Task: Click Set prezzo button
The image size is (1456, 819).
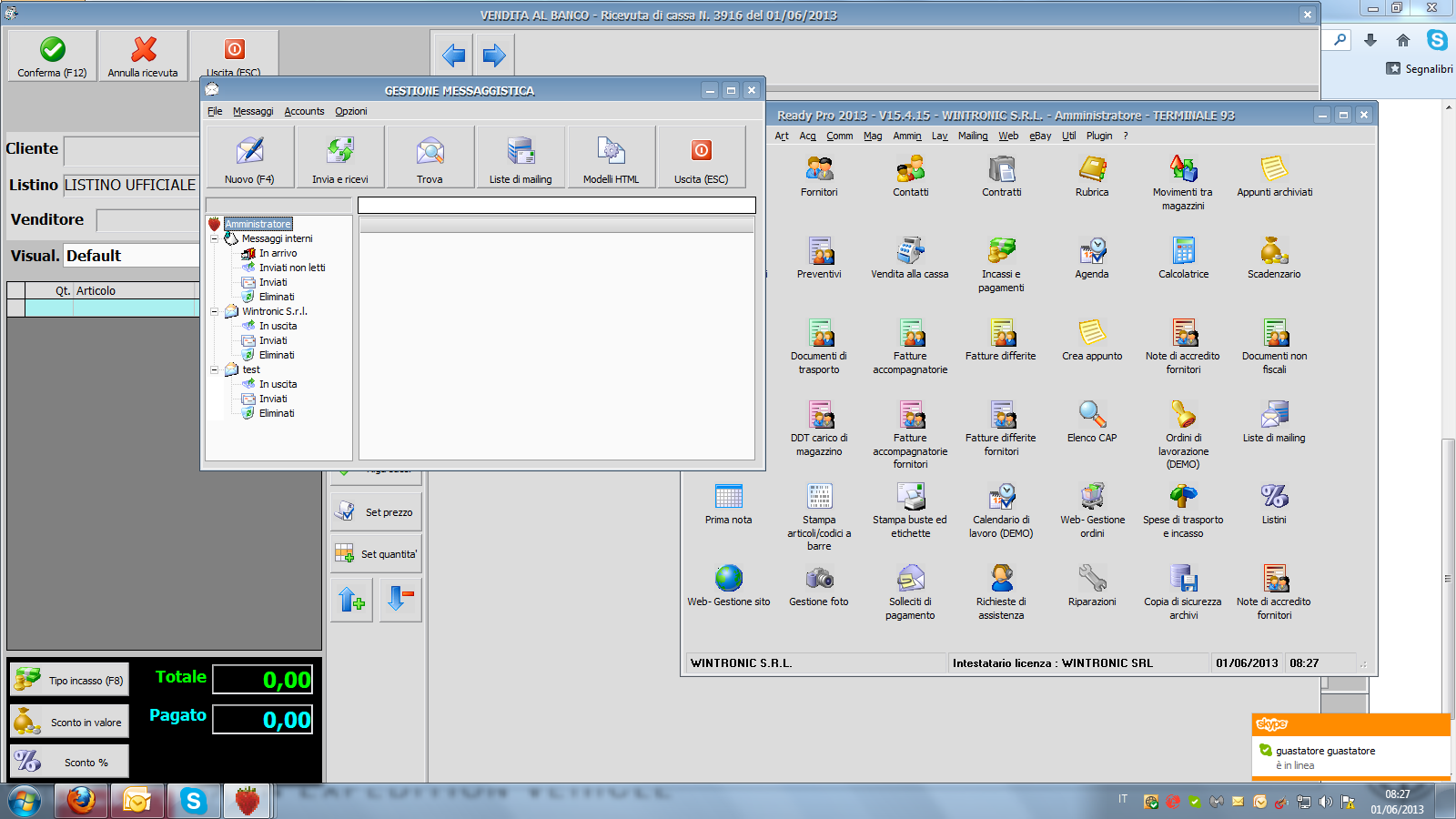Action: tap(376, 512)
